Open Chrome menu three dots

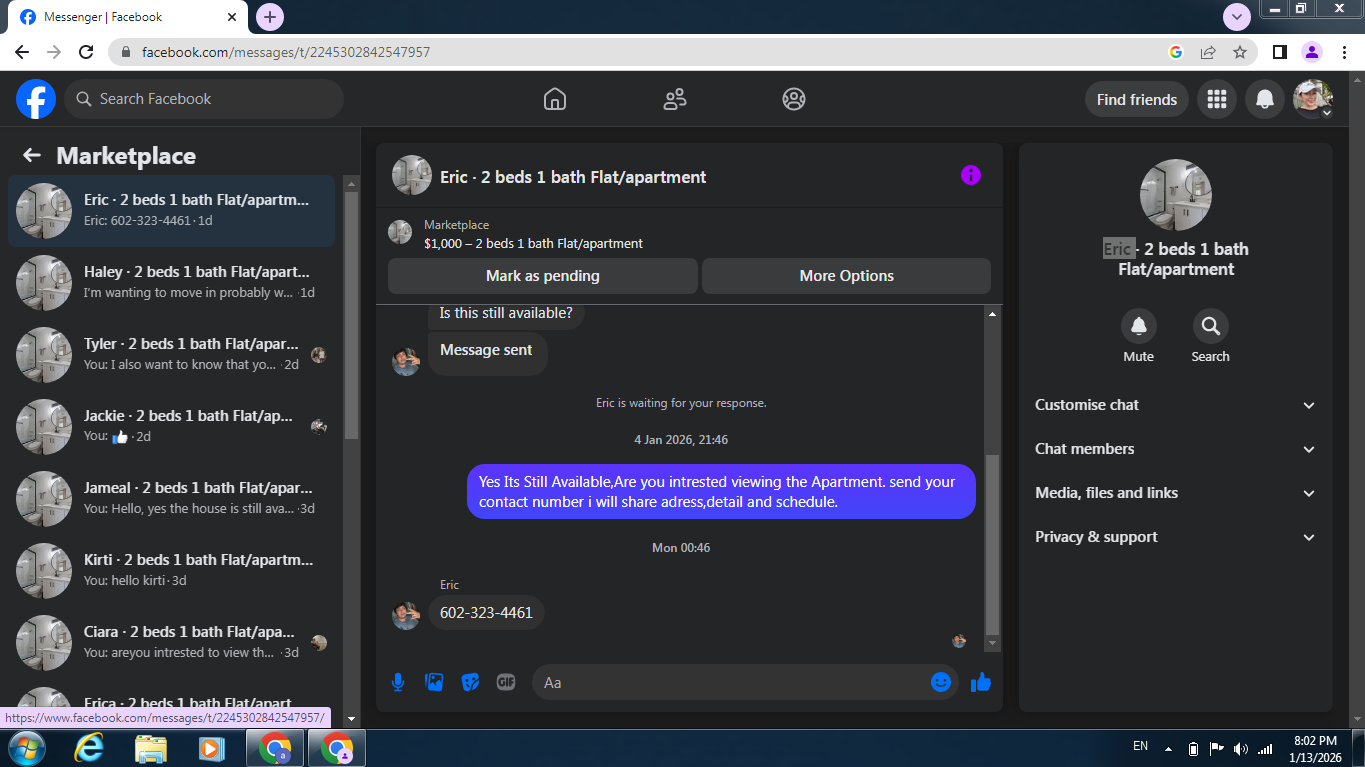click(x=1345, y=52)
